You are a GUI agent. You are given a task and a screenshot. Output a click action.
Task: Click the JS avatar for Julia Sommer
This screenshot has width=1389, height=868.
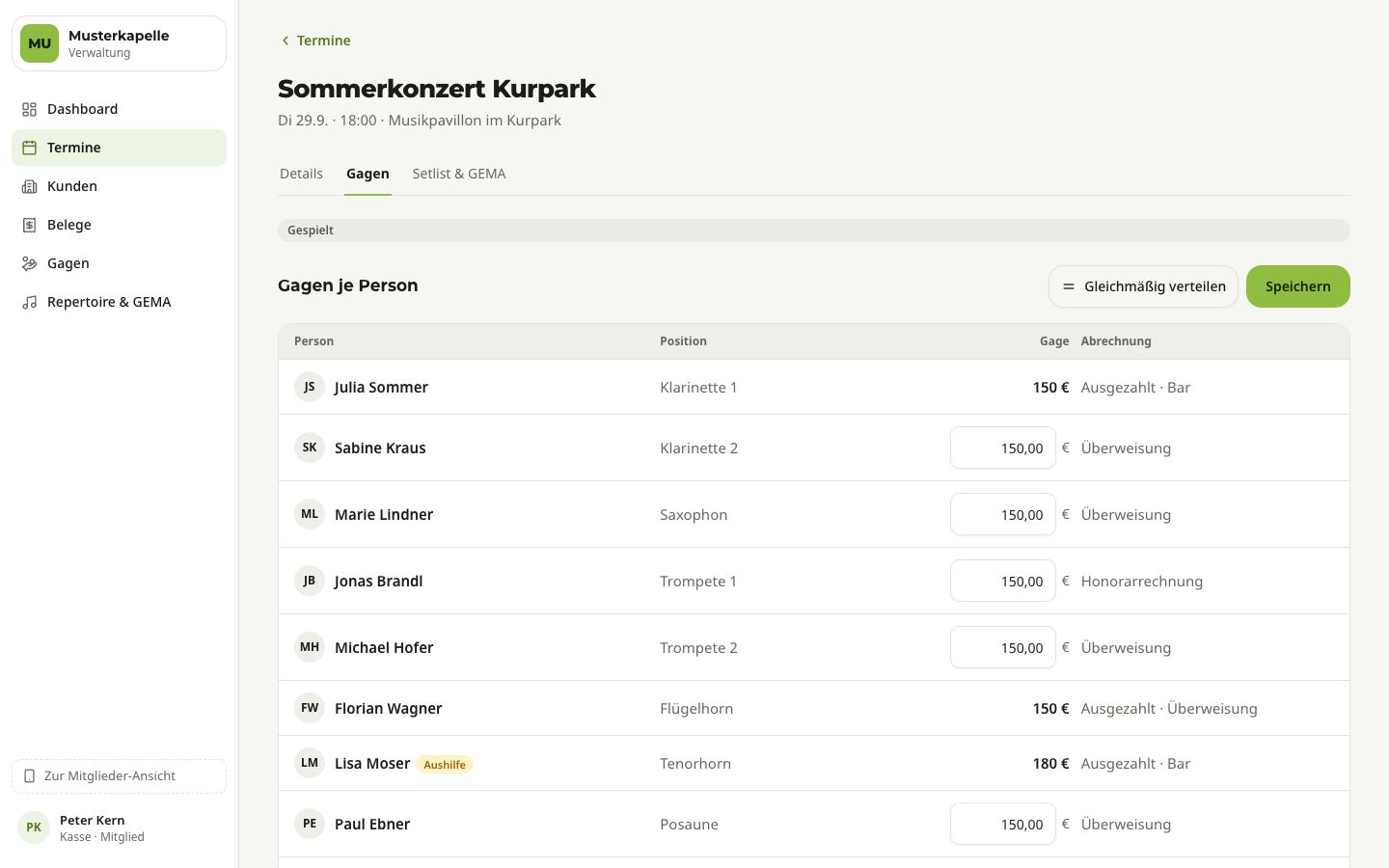pos(310,387)
